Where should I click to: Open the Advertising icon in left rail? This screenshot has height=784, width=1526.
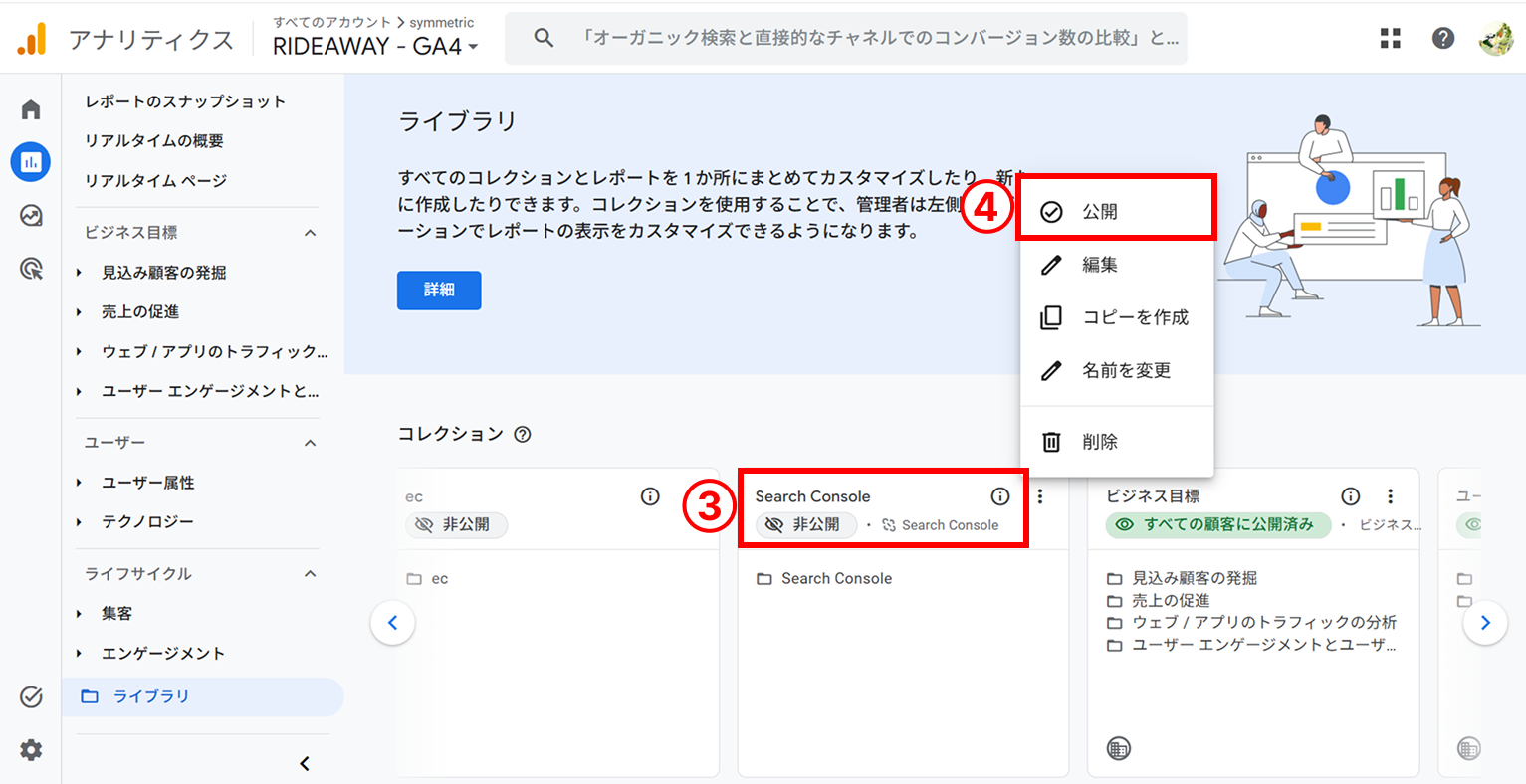(x=31, y=268)
